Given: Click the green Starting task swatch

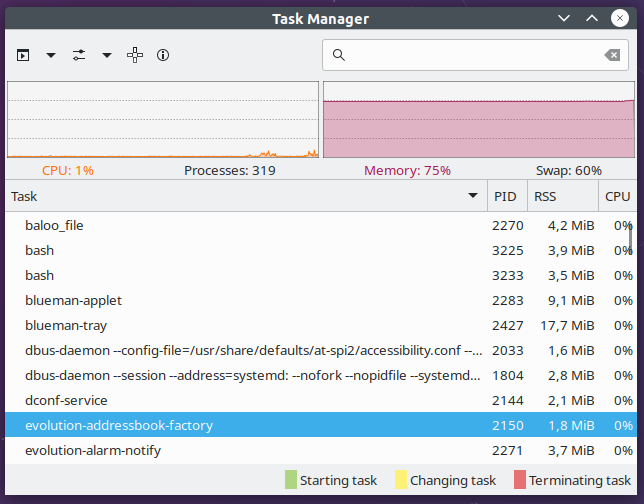Looking at the screenshot, I should point(291,480).
